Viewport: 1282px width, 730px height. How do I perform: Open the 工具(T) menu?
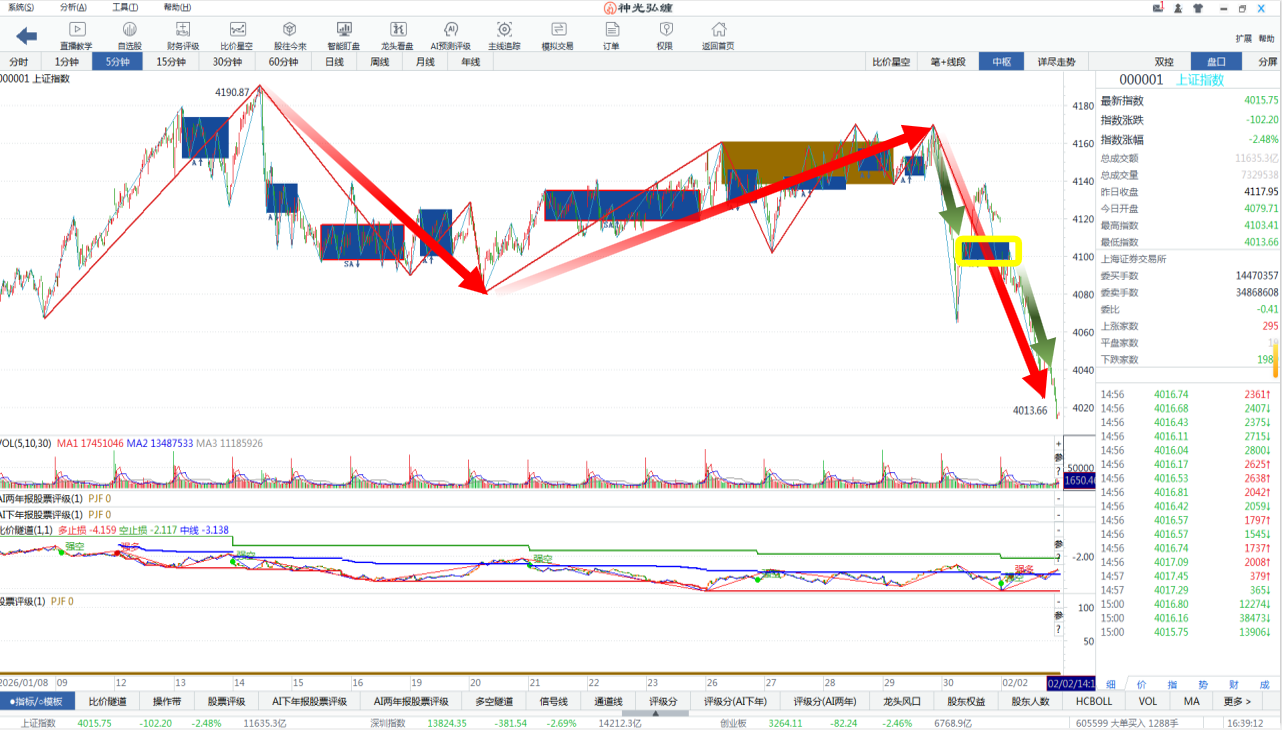point(126,7)
